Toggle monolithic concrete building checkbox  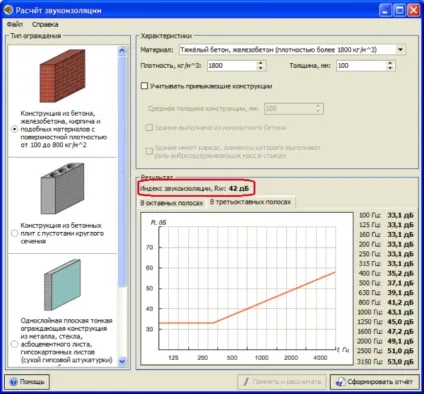pyautogui.click(x=149, y=128)
